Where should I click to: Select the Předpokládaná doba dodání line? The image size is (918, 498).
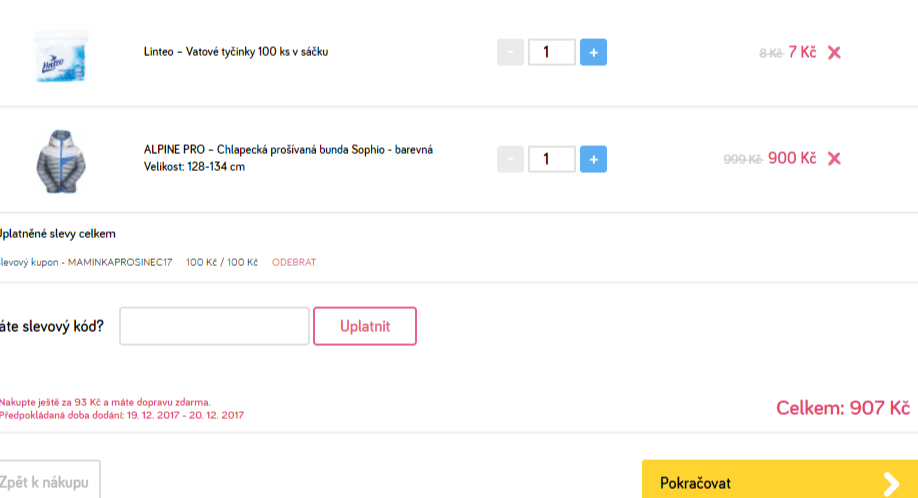point(122,415)
